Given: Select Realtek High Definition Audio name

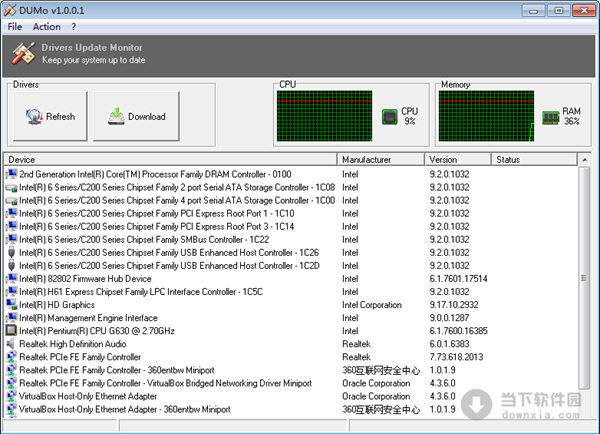Looking at the screenshot, I should (73, 344).
